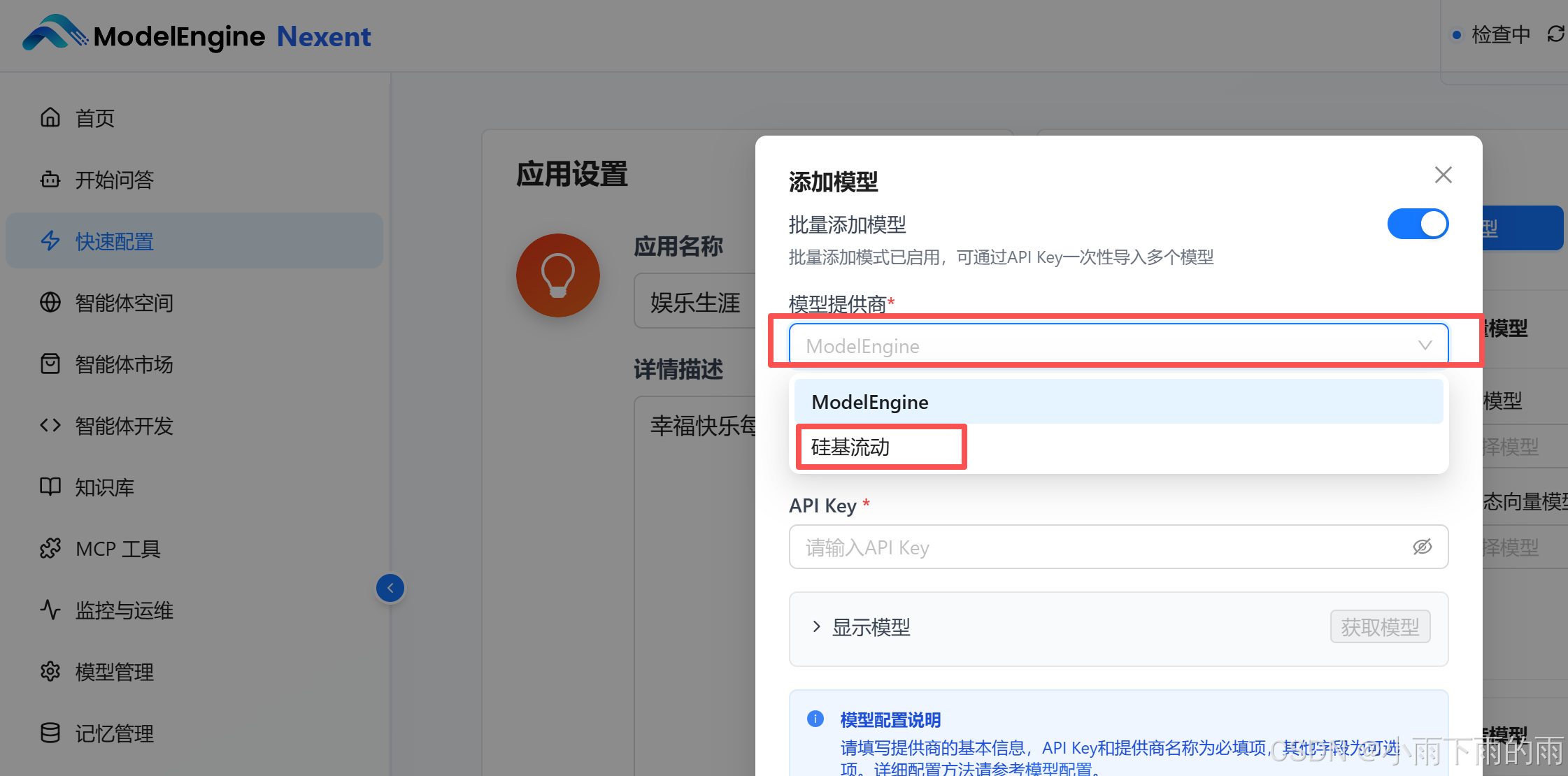Click the shopping bag icon for 智能体市场
Screen dimensions: 1568x776
click(x=50, y=364)
